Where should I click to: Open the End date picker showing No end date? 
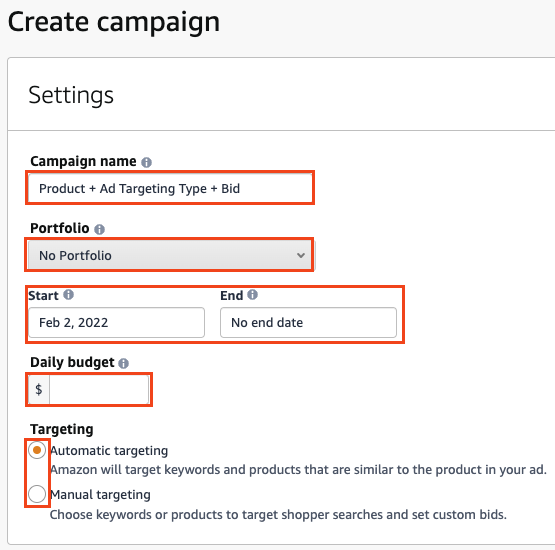tap(308, 322)
